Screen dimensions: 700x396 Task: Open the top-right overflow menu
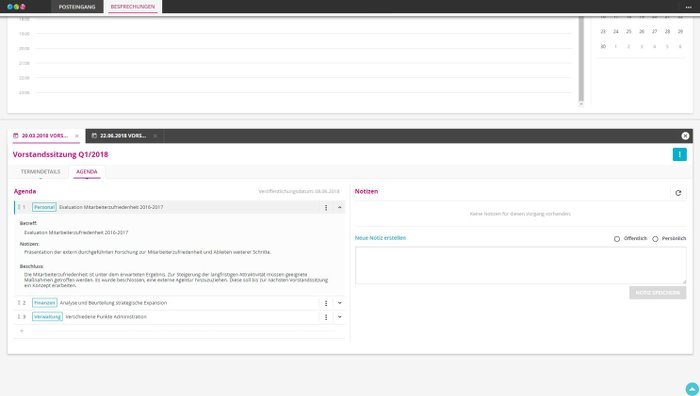click(688, 7)
